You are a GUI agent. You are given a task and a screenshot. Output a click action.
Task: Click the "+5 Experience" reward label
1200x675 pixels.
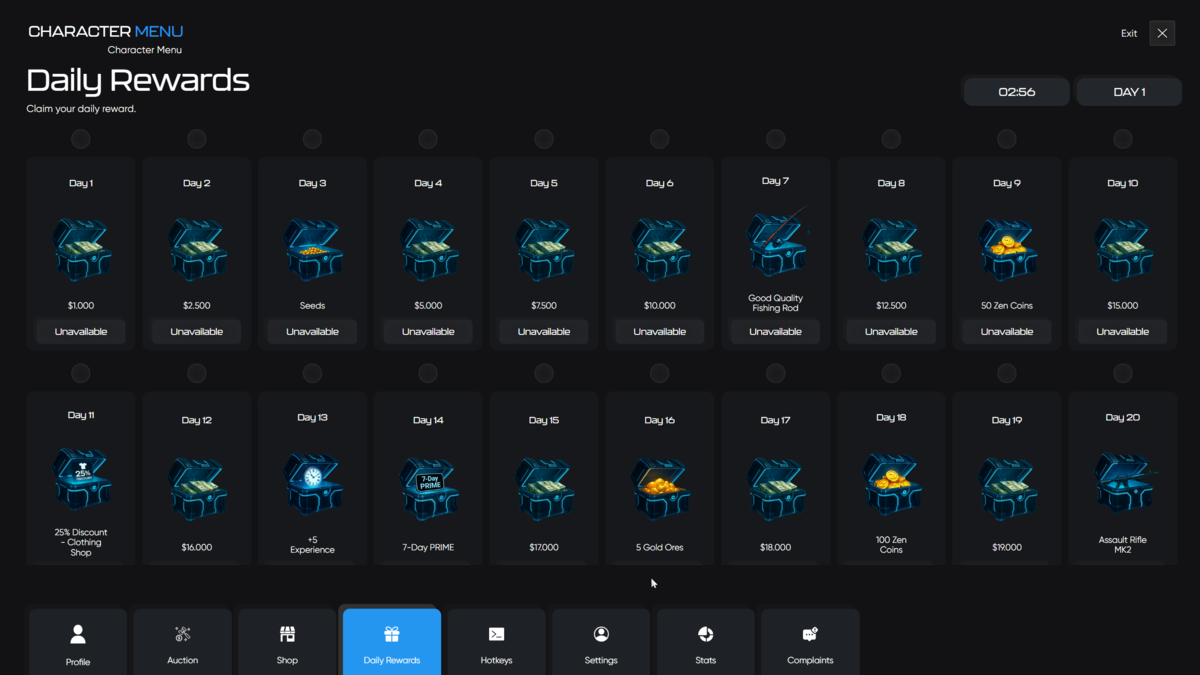pos(313,545)
